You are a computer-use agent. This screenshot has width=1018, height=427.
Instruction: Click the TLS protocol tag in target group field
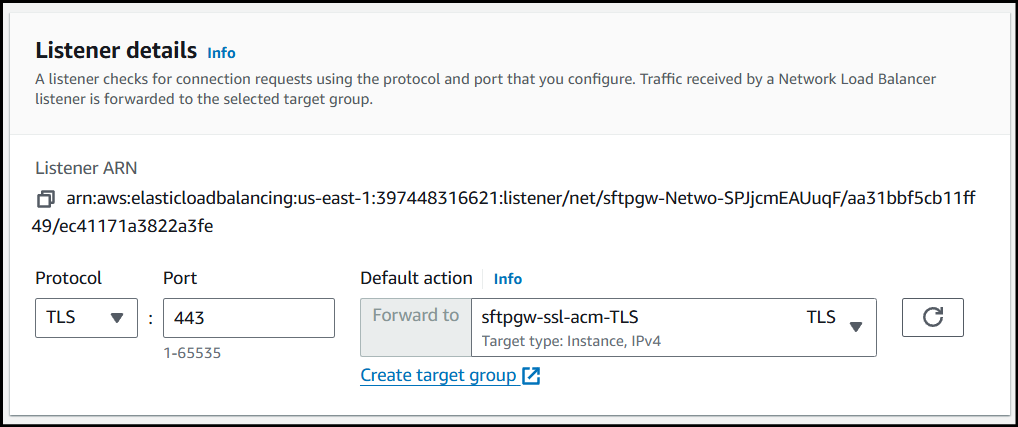[821, 318]
